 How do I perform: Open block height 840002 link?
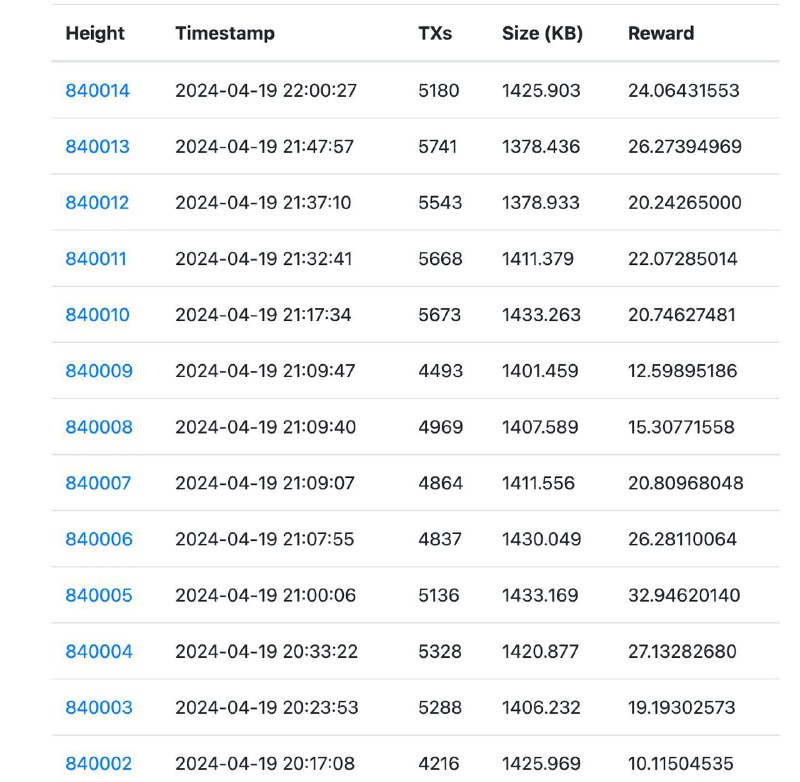(99, 764)
